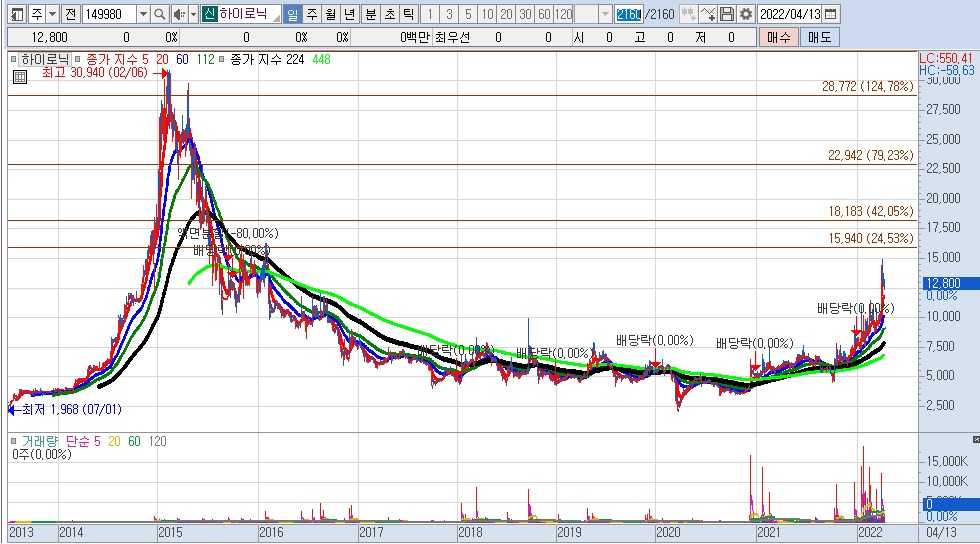Save chart with the floppy disk icon
This screenshot has width=980, height=544.
(x=727, y=14)
